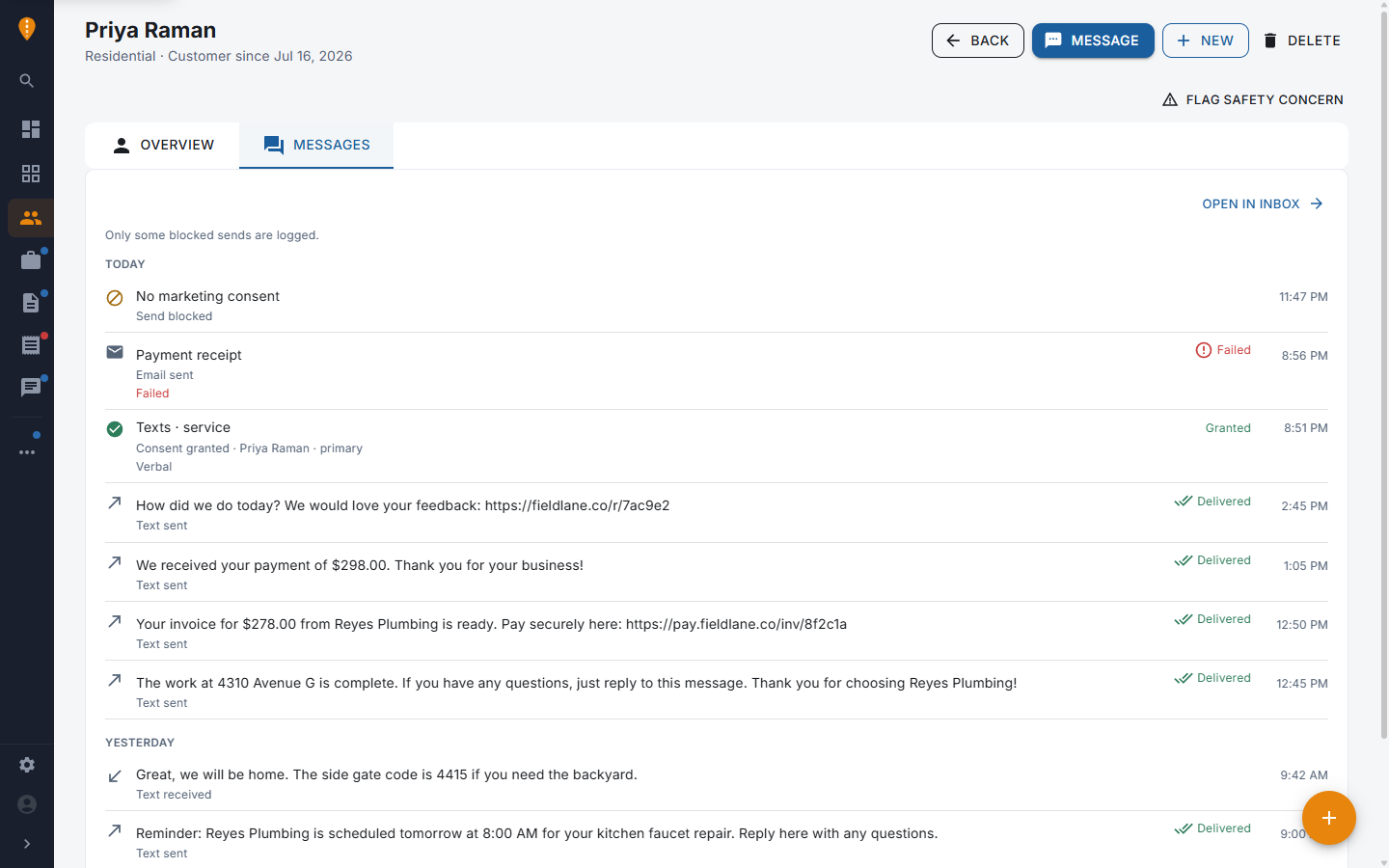This screenshot has width=1389, height=868.
Task: Open the 4310 Avenue G work complete message
Action: click(x=717, y=692)
